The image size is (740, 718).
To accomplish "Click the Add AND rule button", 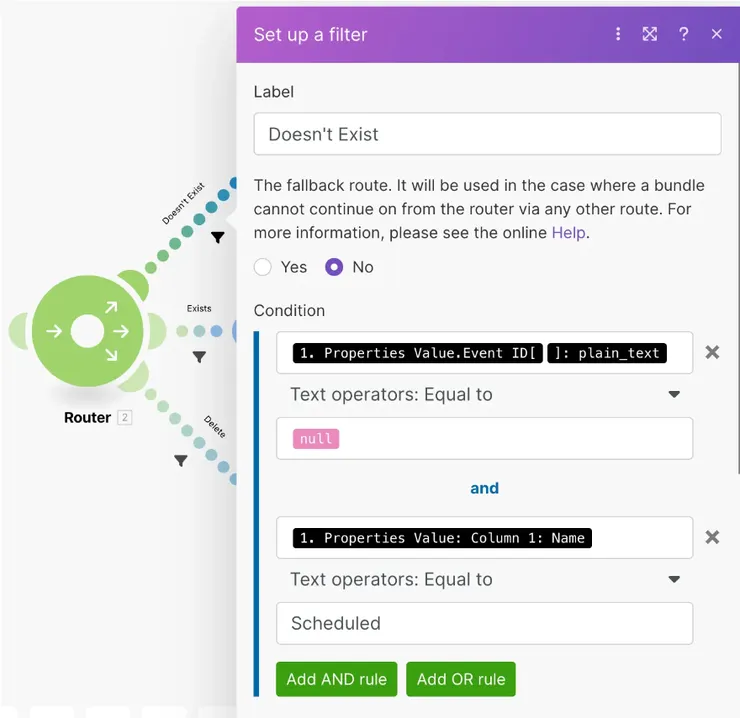I will pos(336,679).
